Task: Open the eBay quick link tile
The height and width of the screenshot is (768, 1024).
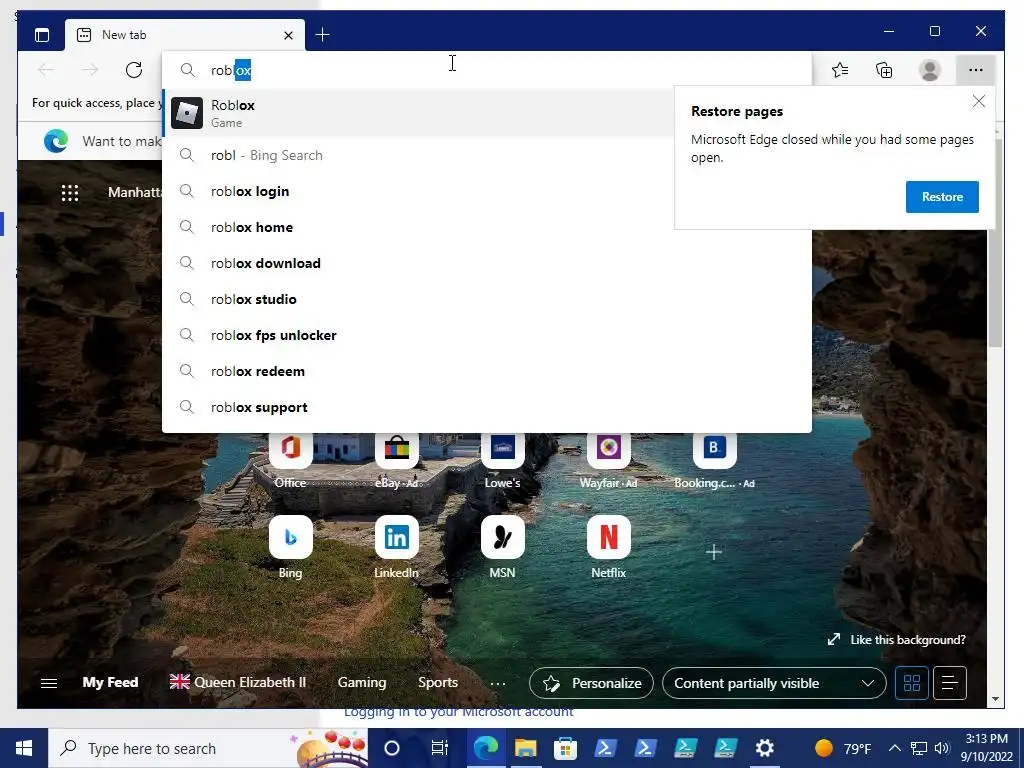Action: tap(396, 461)
